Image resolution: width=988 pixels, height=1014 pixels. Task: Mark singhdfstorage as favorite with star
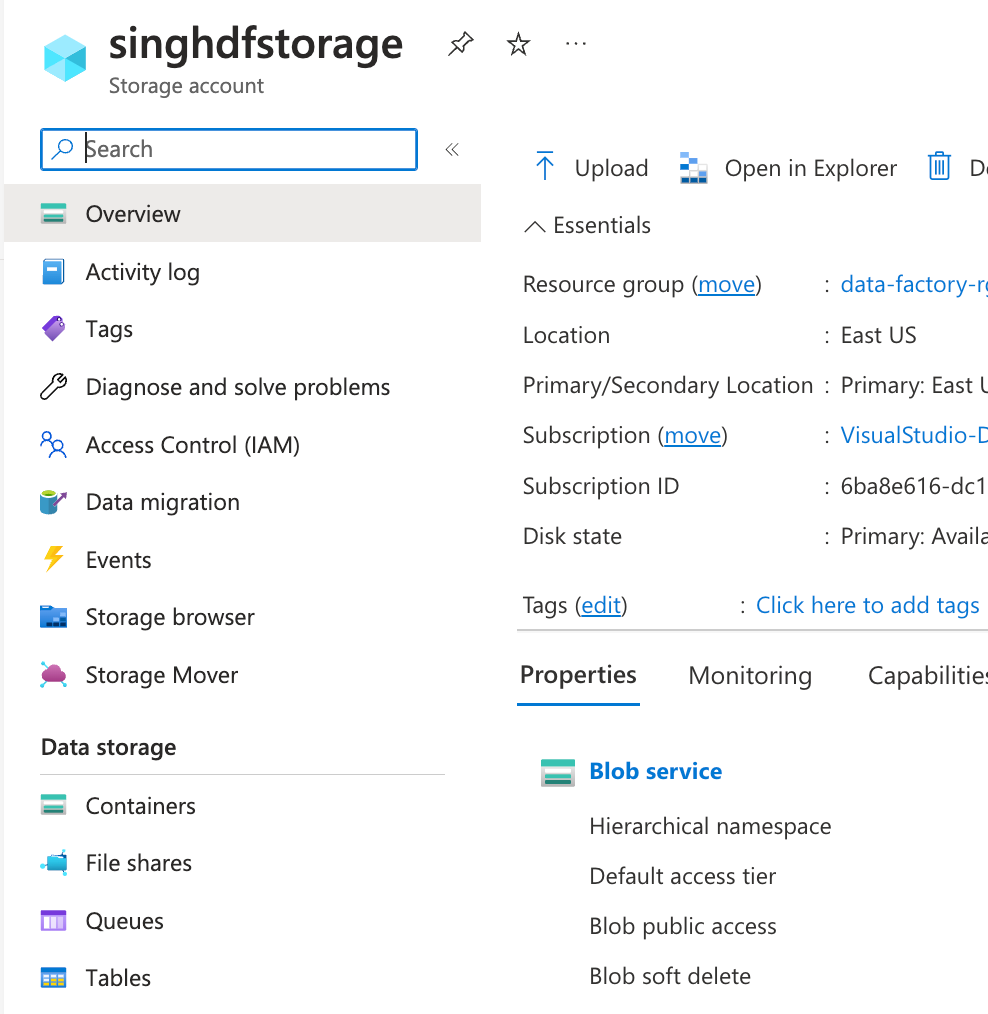click(x=518, y=43)
